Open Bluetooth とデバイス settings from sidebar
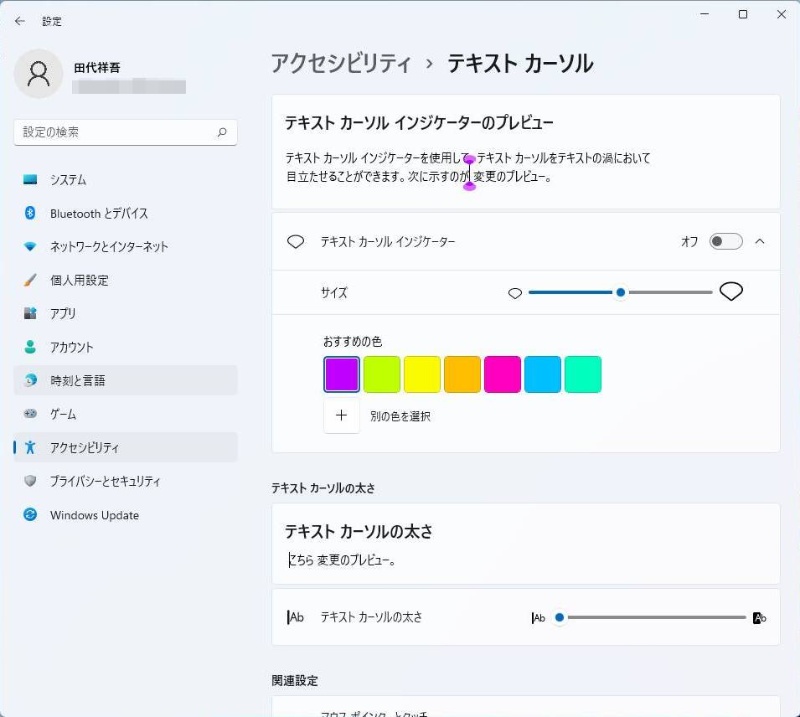Screen dimensions: 800x717 pos(32,213)
